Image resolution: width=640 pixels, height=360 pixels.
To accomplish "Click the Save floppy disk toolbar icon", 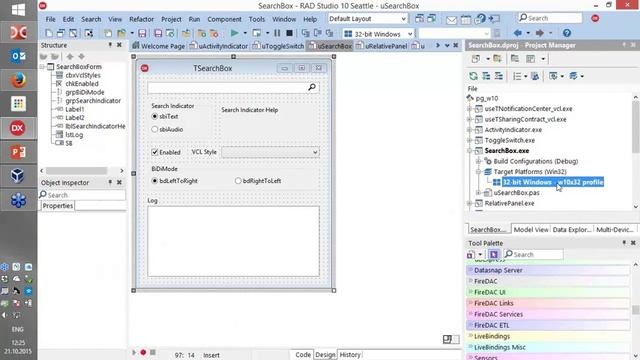I will coord(142,33).
